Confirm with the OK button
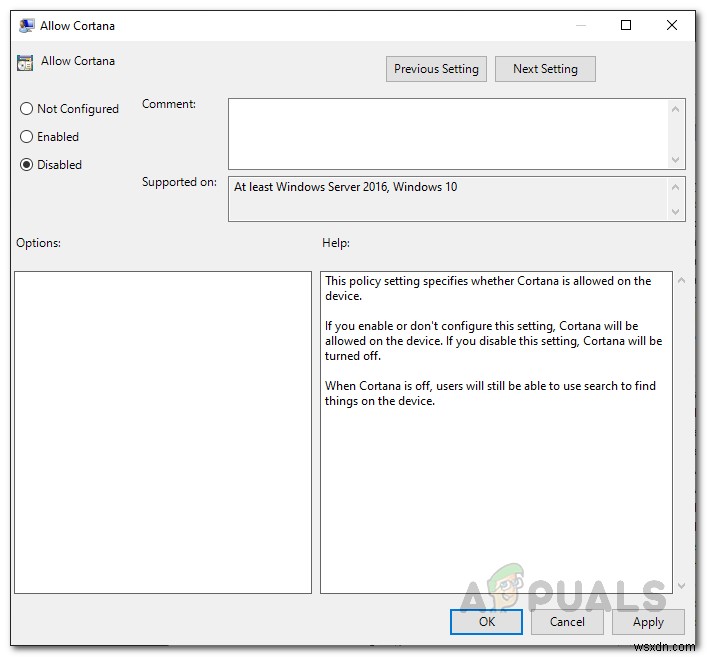The image size is (707, 657). (487, 622)
